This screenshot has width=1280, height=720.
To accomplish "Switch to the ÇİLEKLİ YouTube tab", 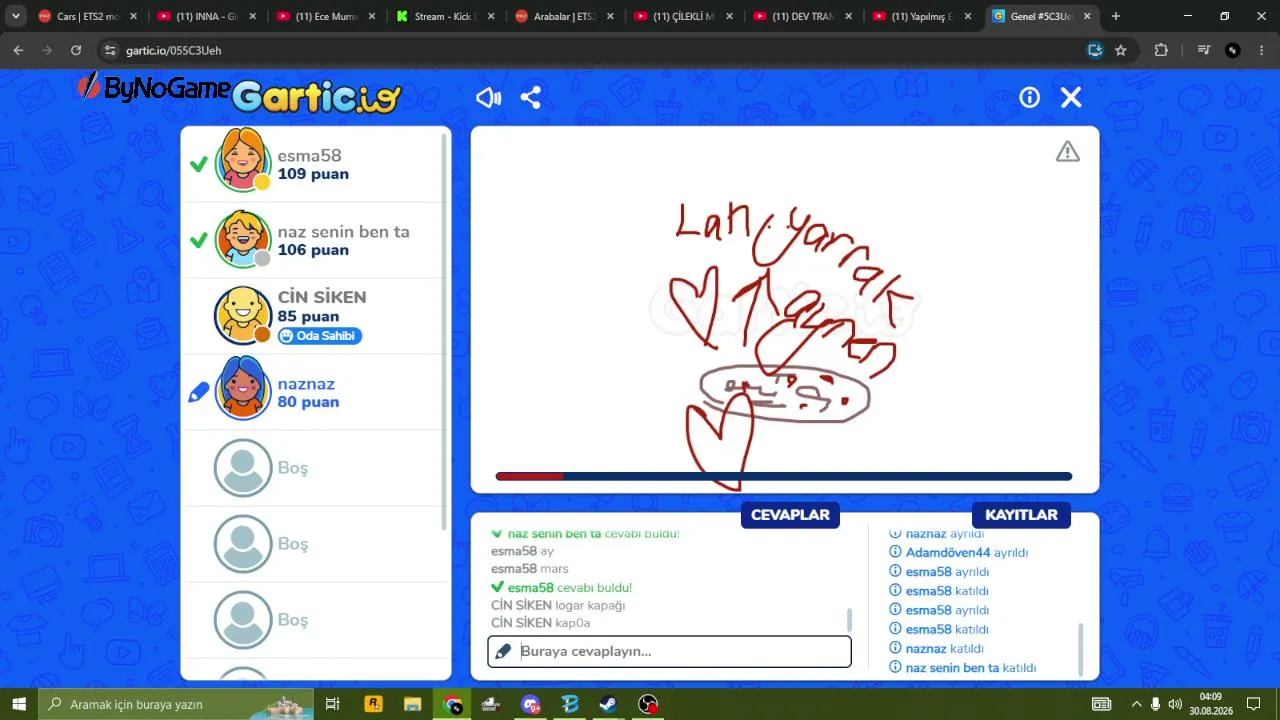I will 681,16.
